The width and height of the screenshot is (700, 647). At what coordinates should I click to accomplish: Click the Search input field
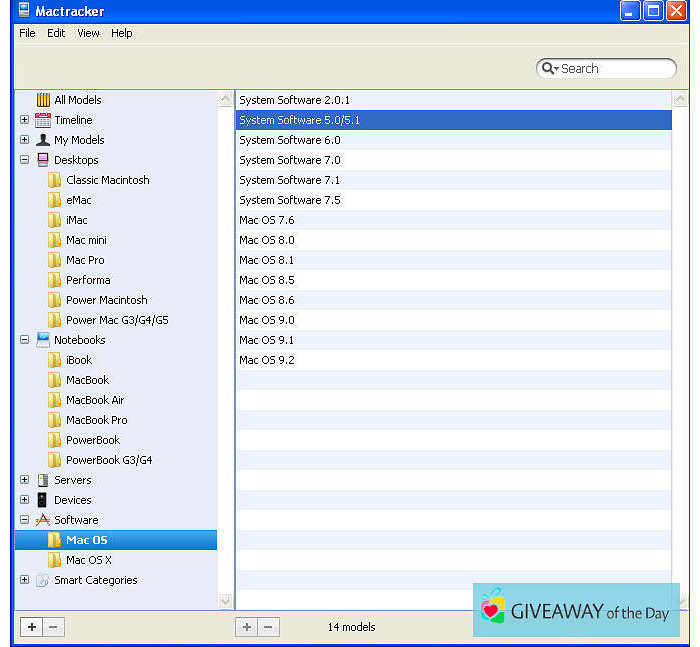pos(615,69)
